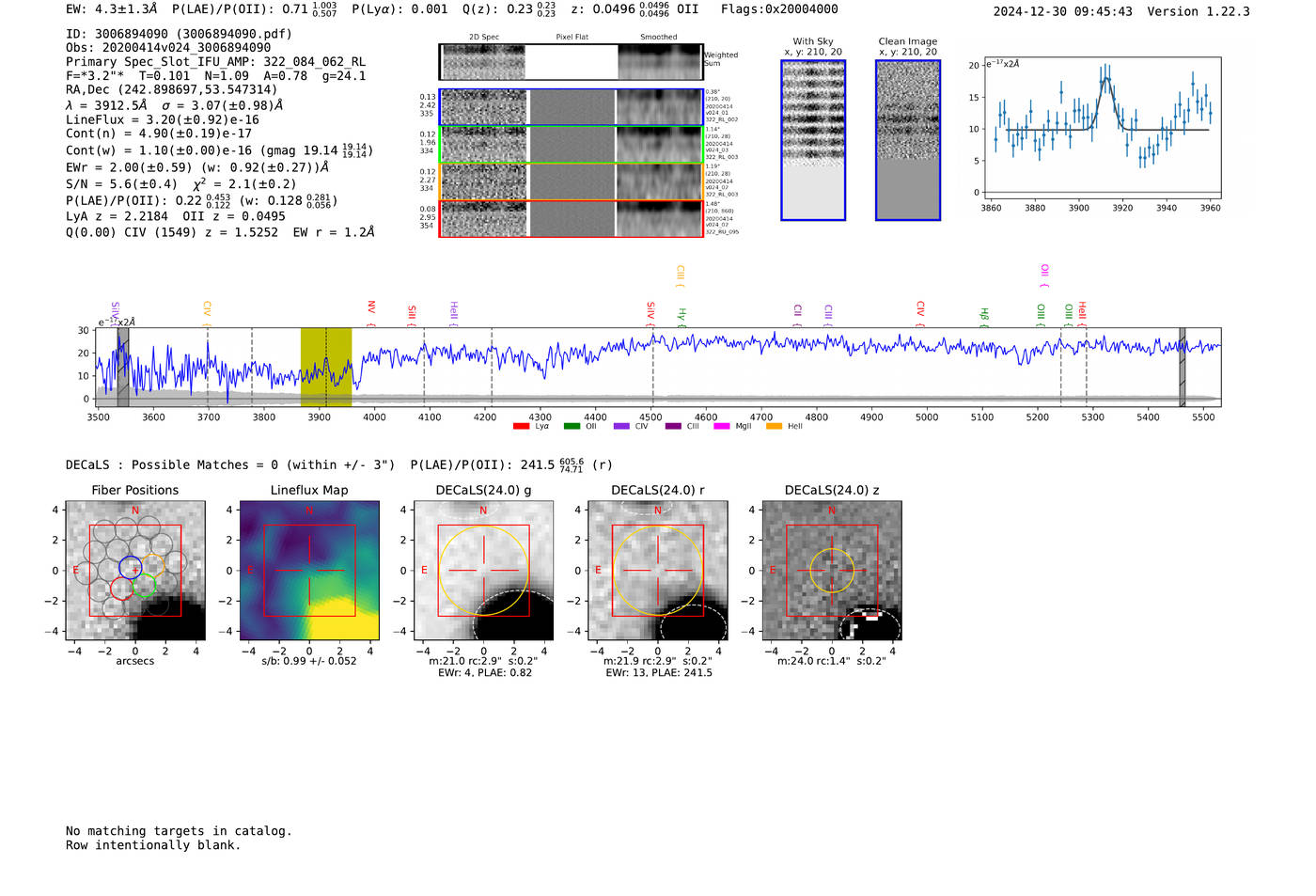Click the 'LyA z = 2.2184' text
This screenshot has height=896, width=1316.
pyautogui.click(x=117, y=216)
